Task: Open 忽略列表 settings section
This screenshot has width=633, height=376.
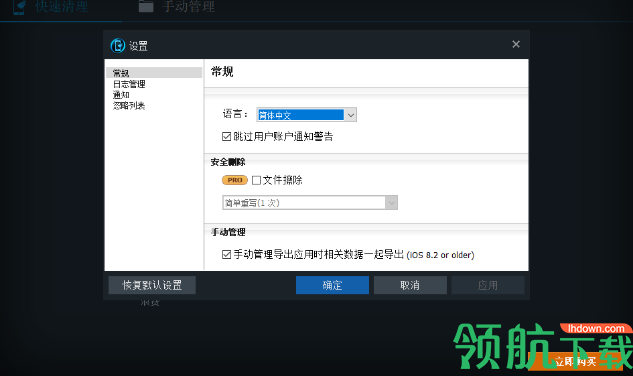Action: click(129, 106)
